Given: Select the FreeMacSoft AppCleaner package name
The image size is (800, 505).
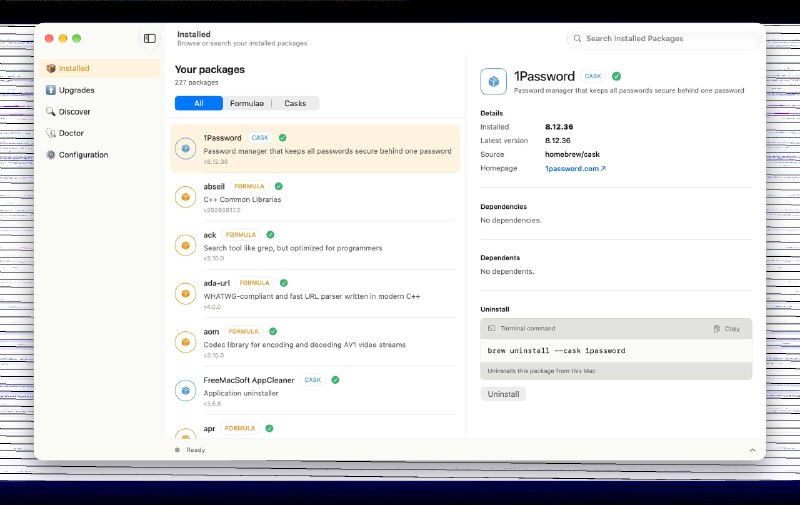Looking at the screenshot, I should point(249,381).
